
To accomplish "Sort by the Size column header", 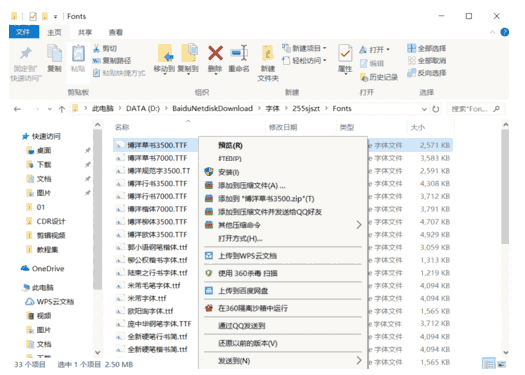I will click(418, 127).
